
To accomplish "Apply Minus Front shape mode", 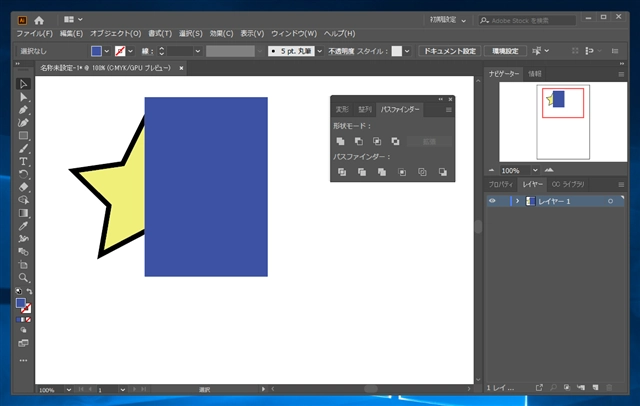I will pyautogui.click(x=359, y=141).
